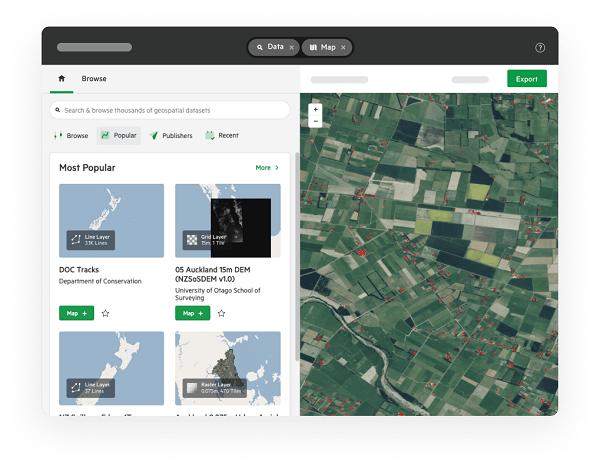Select the Browse breadcrumb tab
Image resolution: width=600 pixels, height=466 pixels.
94,78
